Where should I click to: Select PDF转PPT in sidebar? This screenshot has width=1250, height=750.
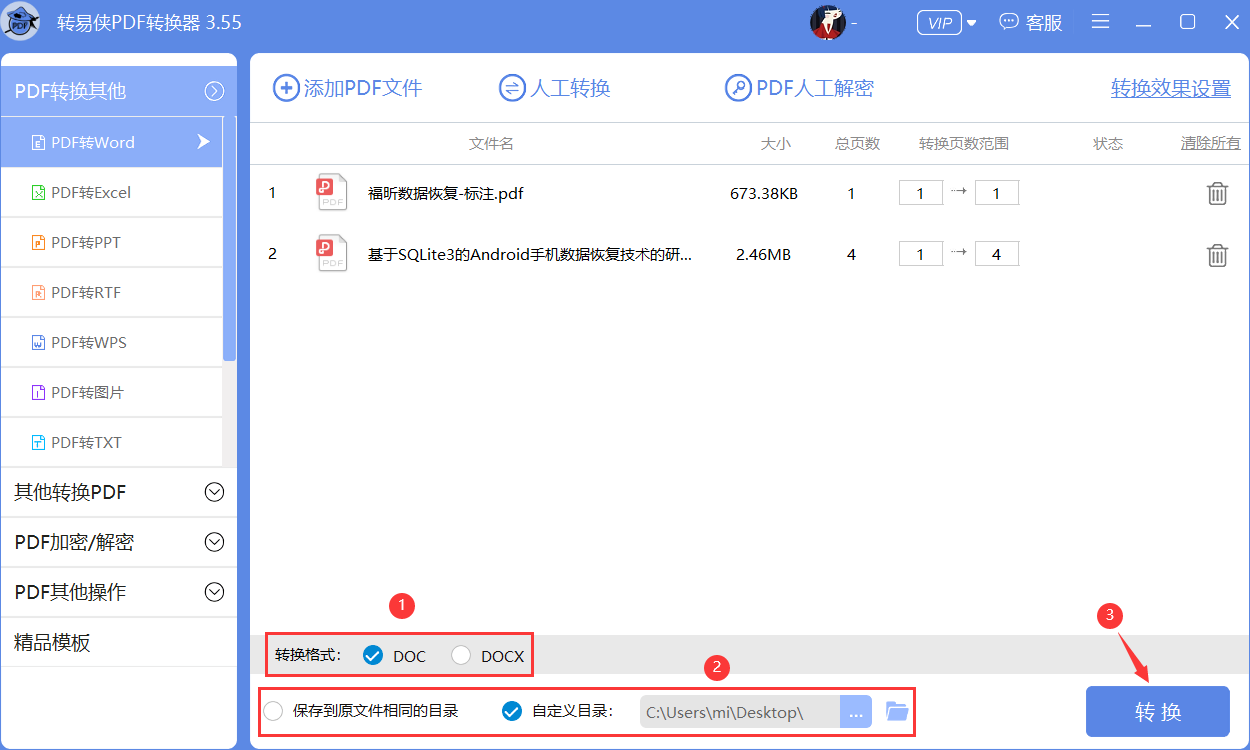[x=111, y=242]
